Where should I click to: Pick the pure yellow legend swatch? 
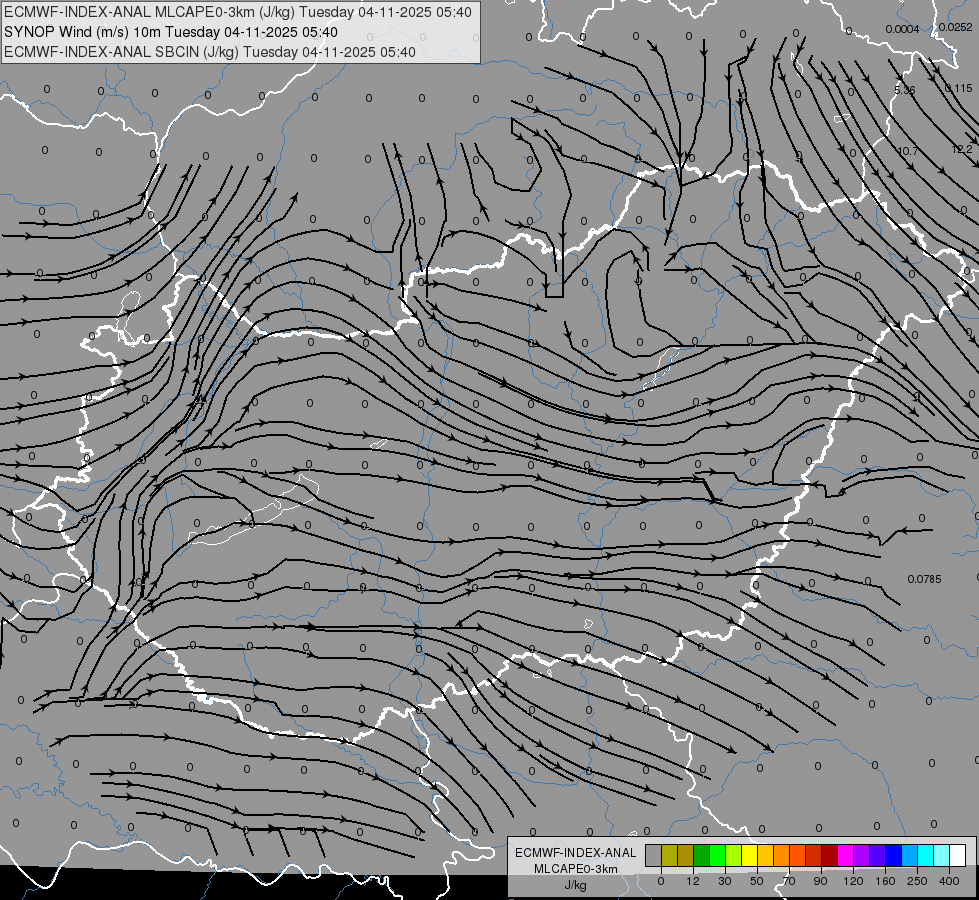(x=749, y=855)
